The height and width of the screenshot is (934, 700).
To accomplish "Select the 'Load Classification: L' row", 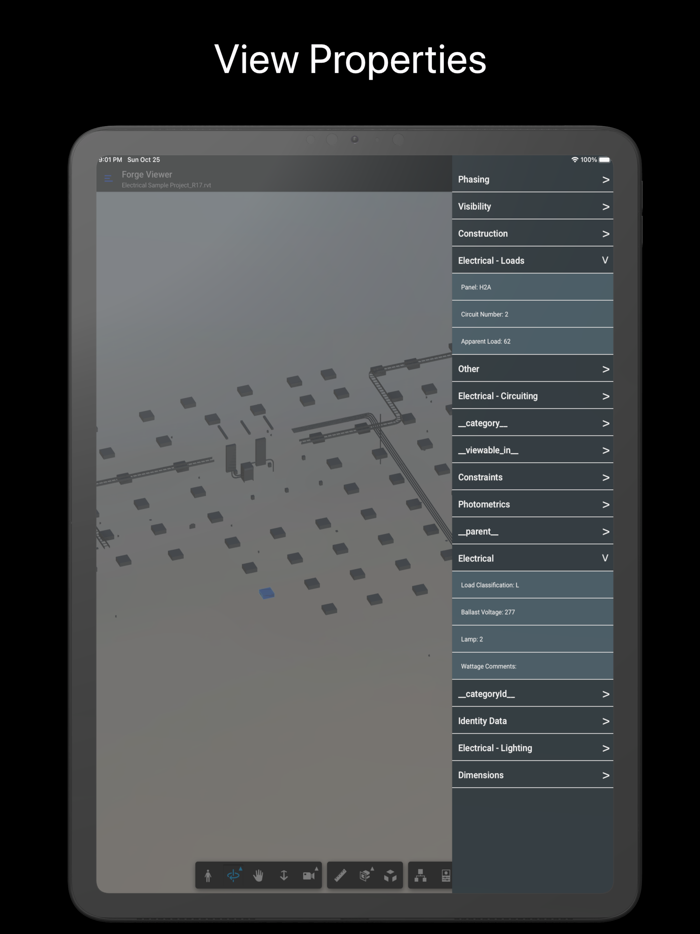I will coord(533,585).
